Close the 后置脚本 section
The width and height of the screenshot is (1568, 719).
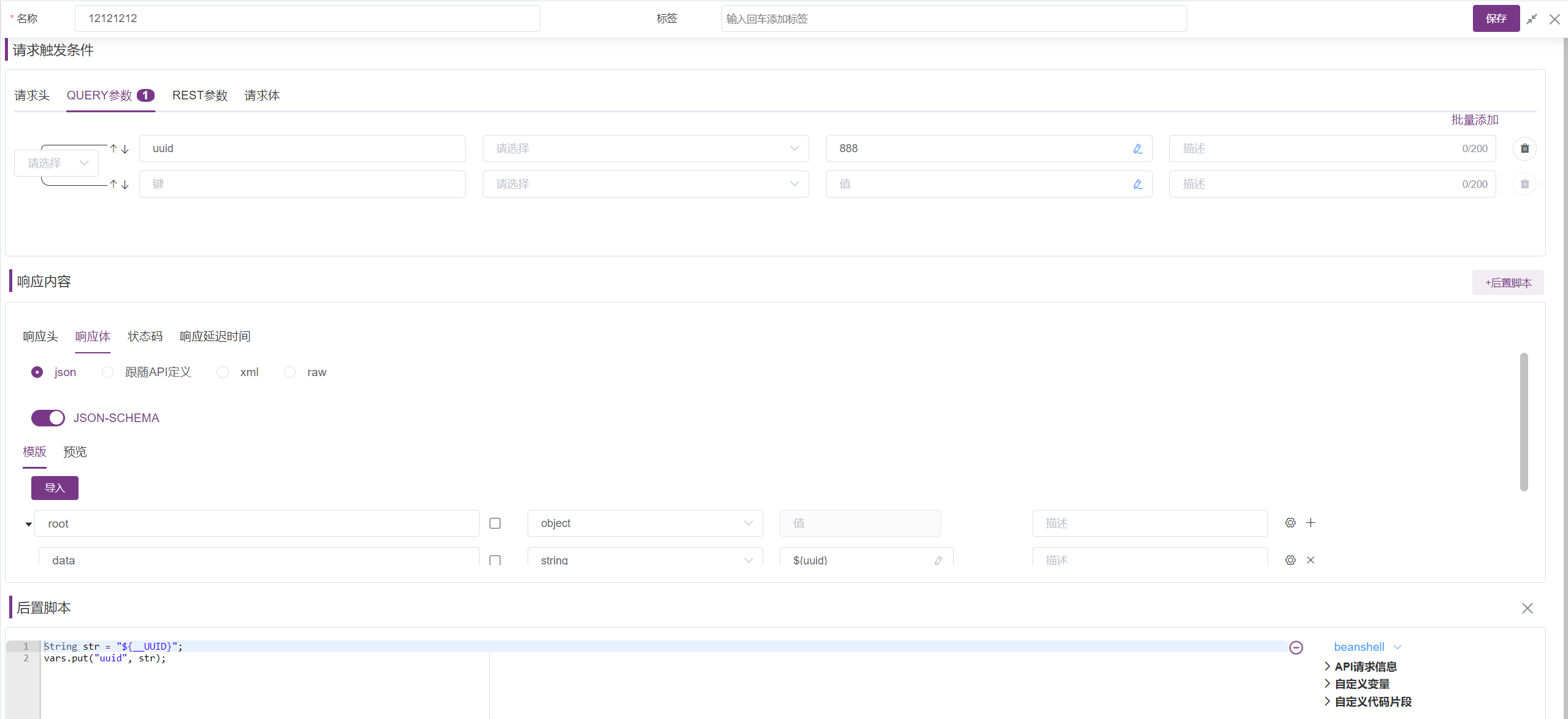click(x=1527, y=608)
